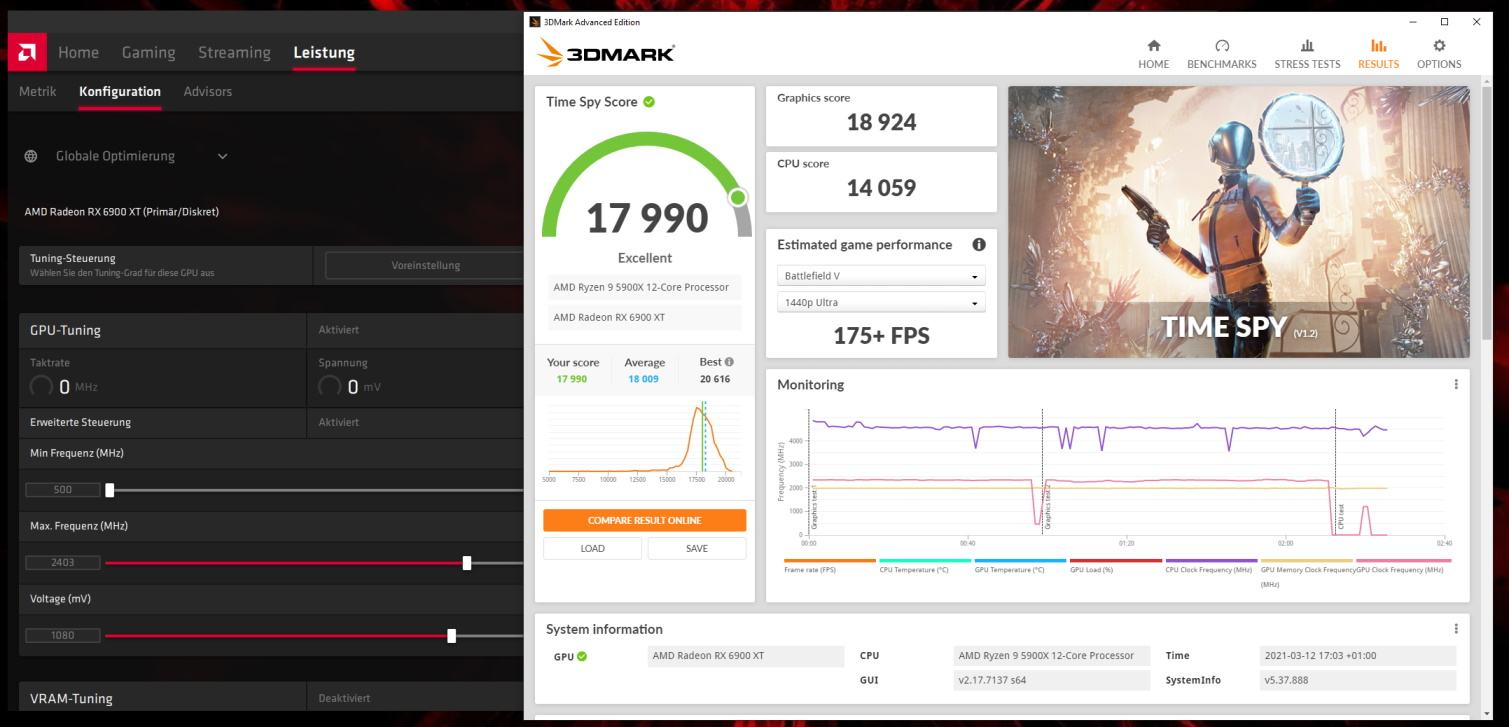Click the Spannung gauge dial icon

pos(329,386)
